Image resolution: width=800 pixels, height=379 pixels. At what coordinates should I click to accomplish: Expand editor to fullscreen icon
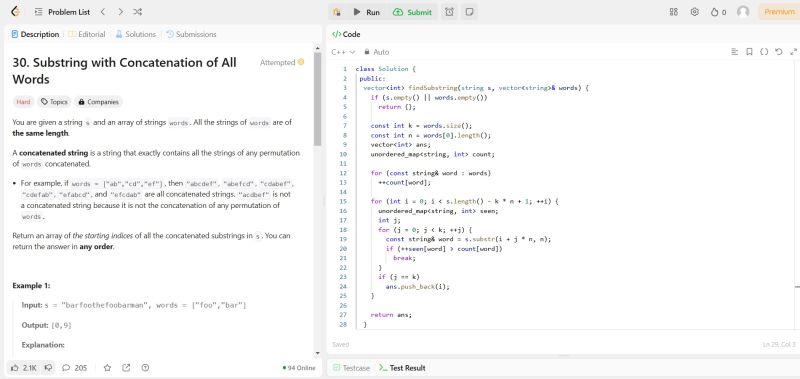click(793, 52)
